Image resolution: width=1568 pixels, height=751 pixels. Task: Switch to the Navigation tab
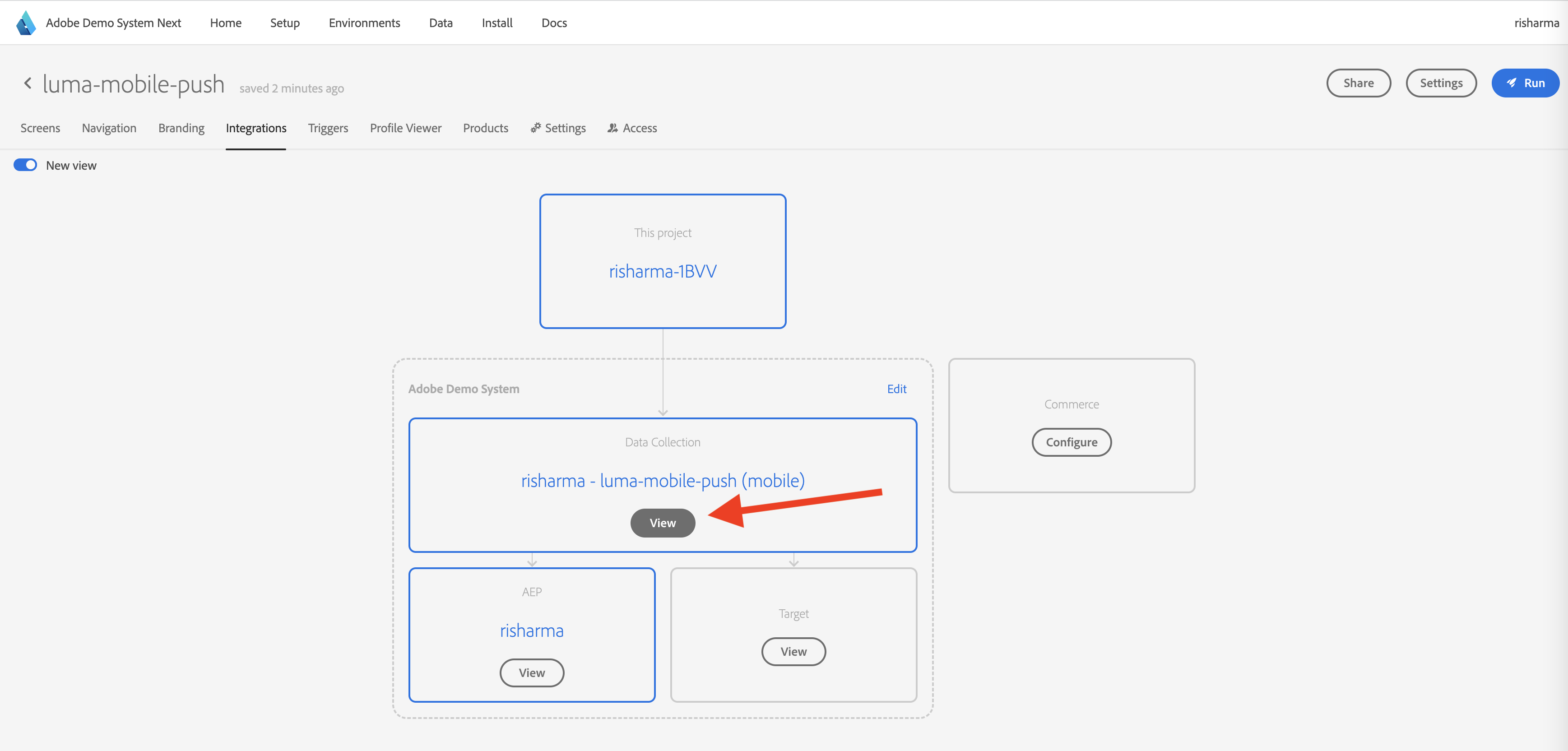pos(109,128)
